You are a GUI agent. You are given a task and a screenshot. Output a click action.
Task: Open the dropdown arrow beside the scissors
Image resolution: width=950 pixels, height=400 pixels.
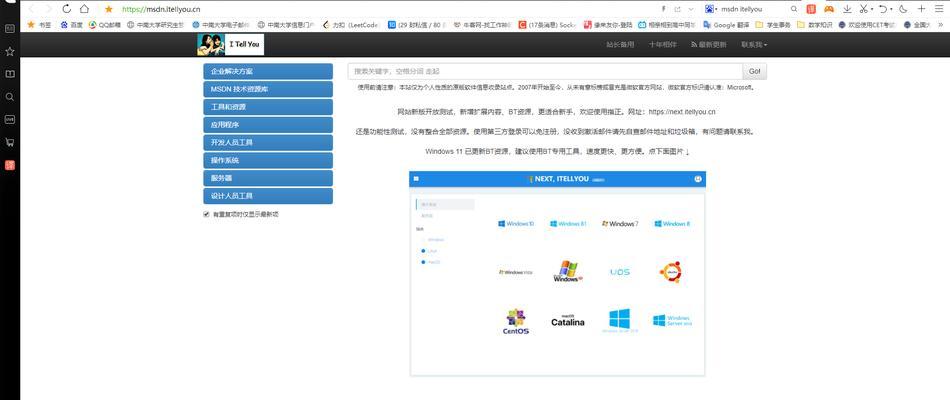tap(871, 10)
